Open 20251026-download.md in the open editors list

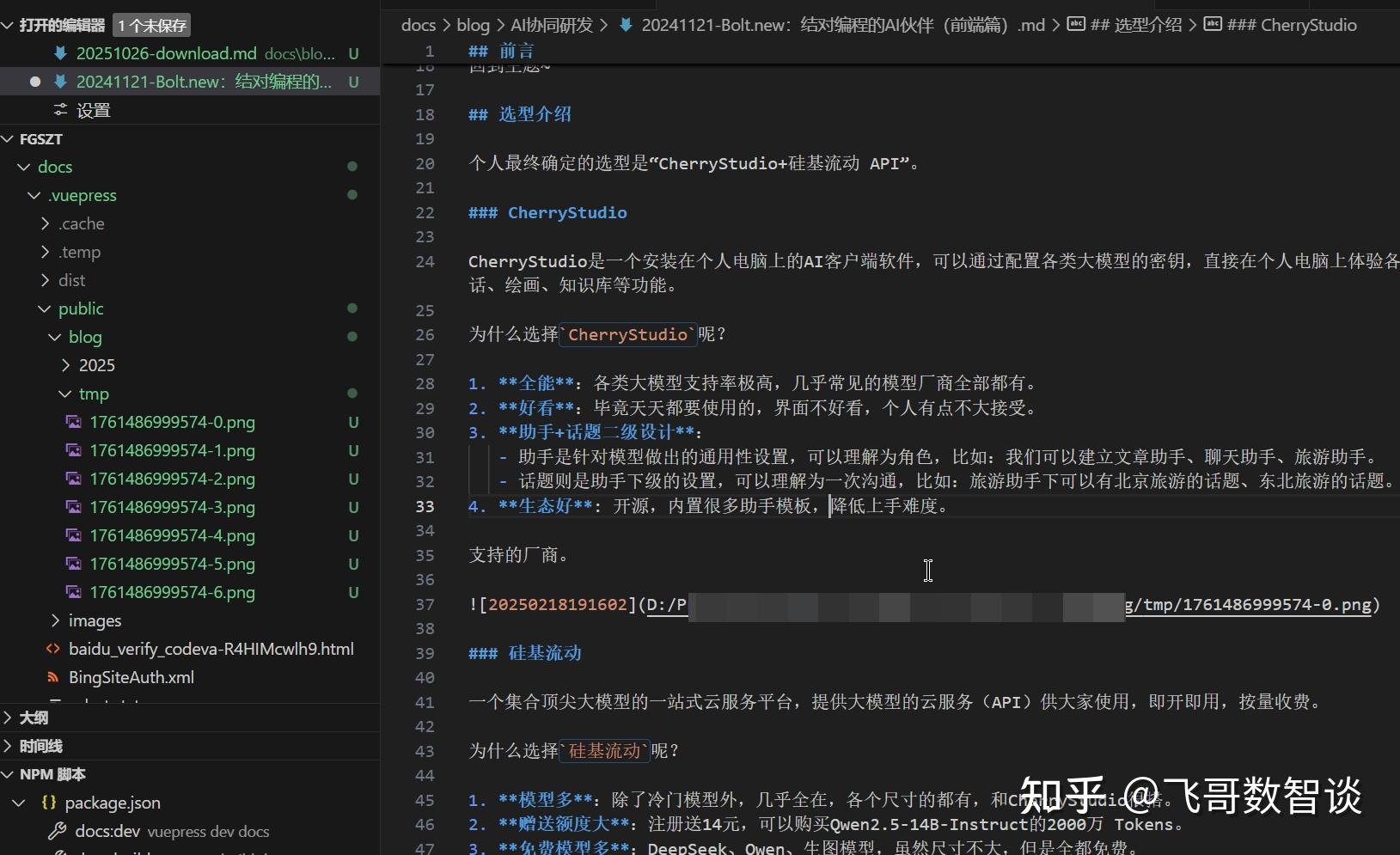166,53
